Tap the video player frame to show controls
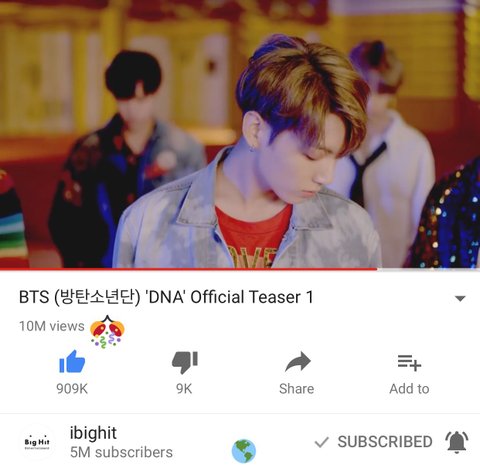This screenshot has width=480, height=472. (240, 133)
